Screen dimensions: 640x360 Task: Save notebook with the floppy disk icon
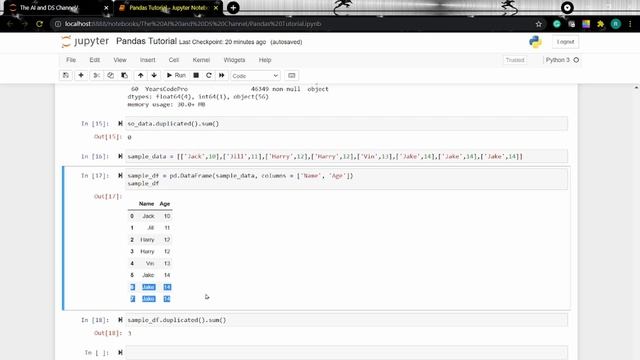[66, 76]
